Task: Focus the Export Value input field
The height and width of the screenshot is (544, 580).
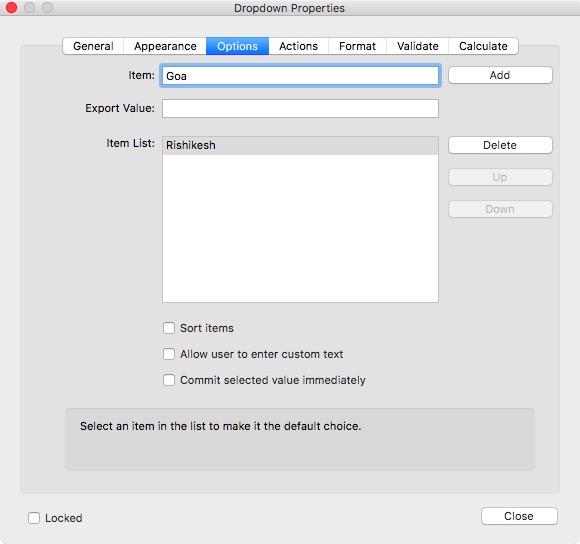Action: coord(300,108)
